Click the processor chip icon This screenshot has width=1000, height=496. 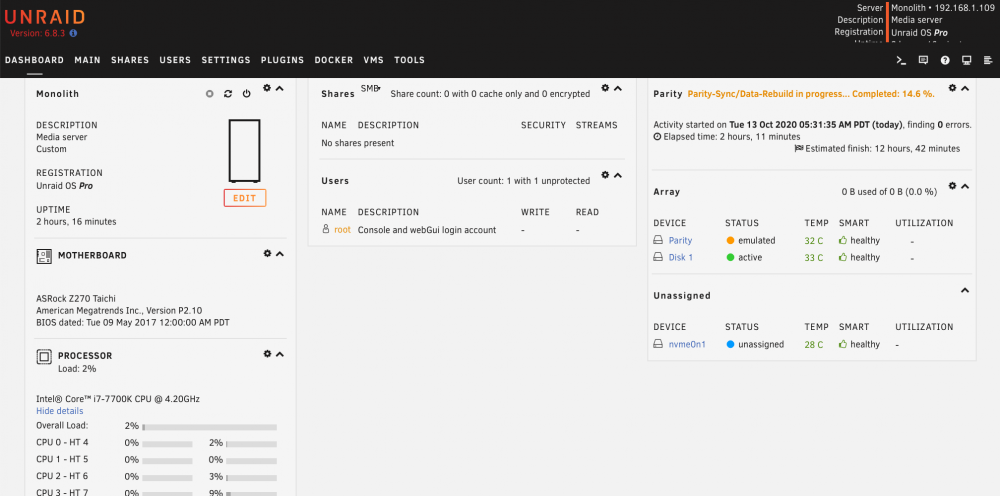tap(44, 357)
